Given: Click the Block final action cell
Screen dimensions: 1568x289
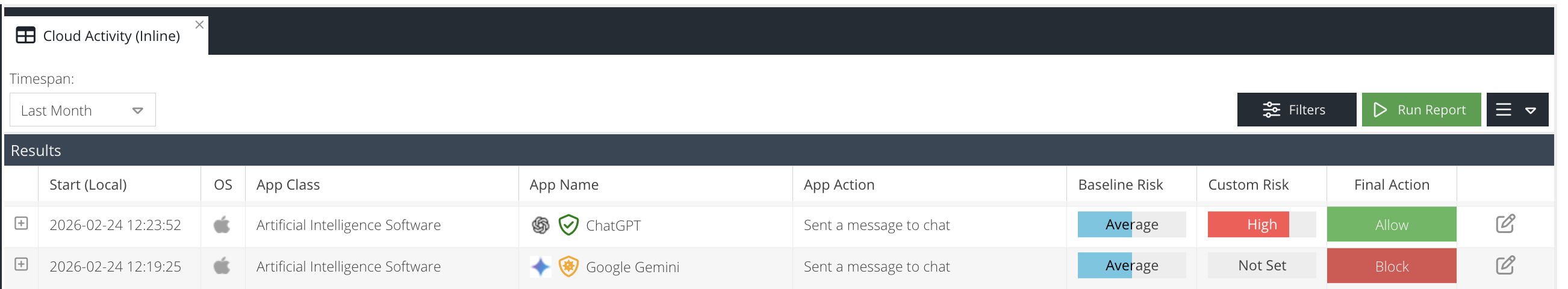Looking at the screenshot, I should point(1391,266).
